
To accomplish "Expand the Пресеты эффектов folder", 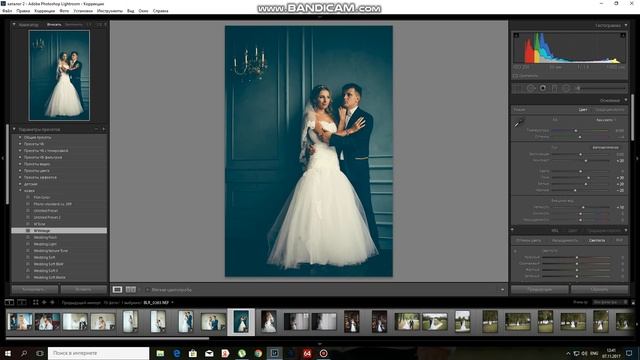I will click(20, 177).
